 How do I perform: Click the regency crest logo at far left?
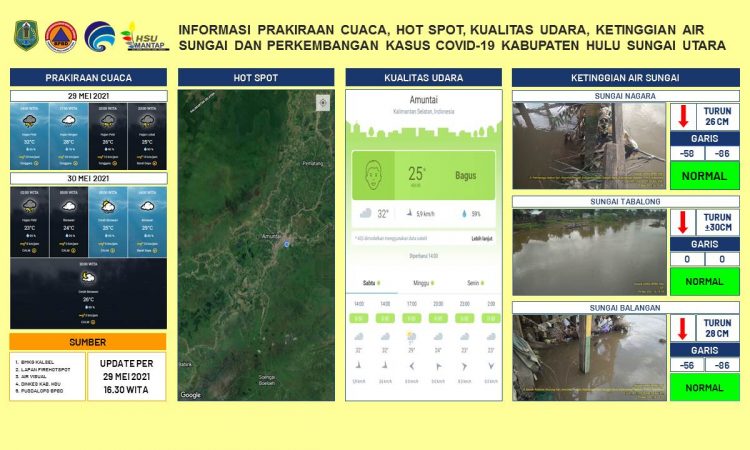(25, 37)
